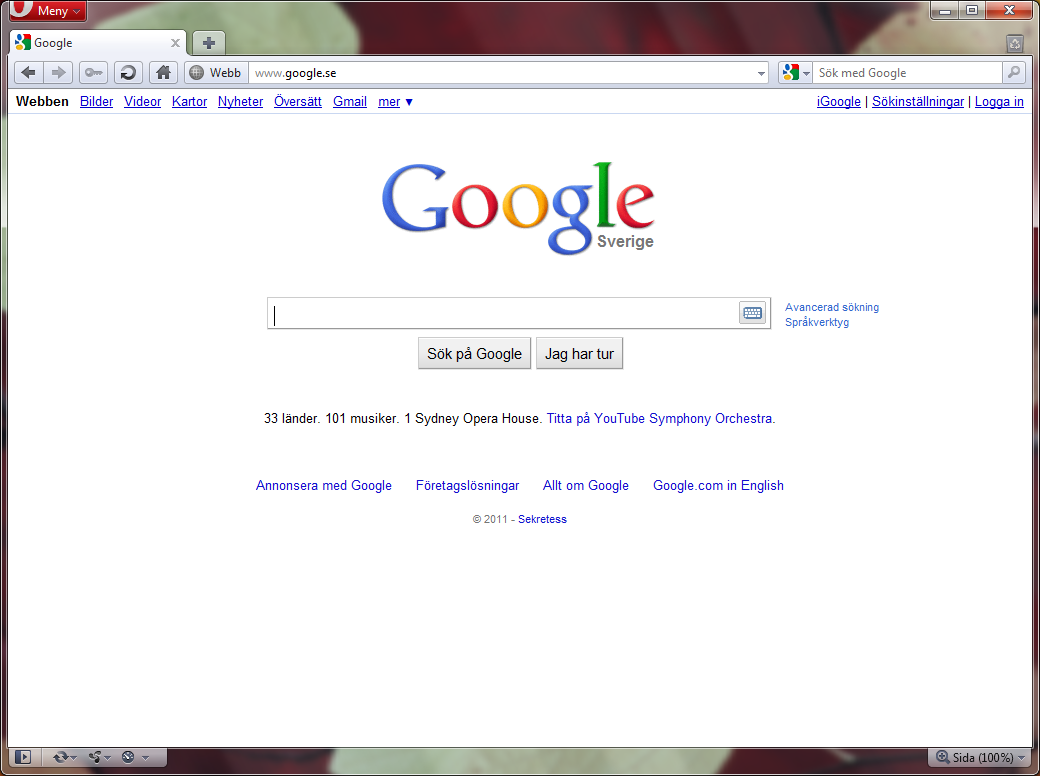This screenshot has height=776, width=1040.
Task: Open the search engine selector dropdown
Action: coord(795,72)
